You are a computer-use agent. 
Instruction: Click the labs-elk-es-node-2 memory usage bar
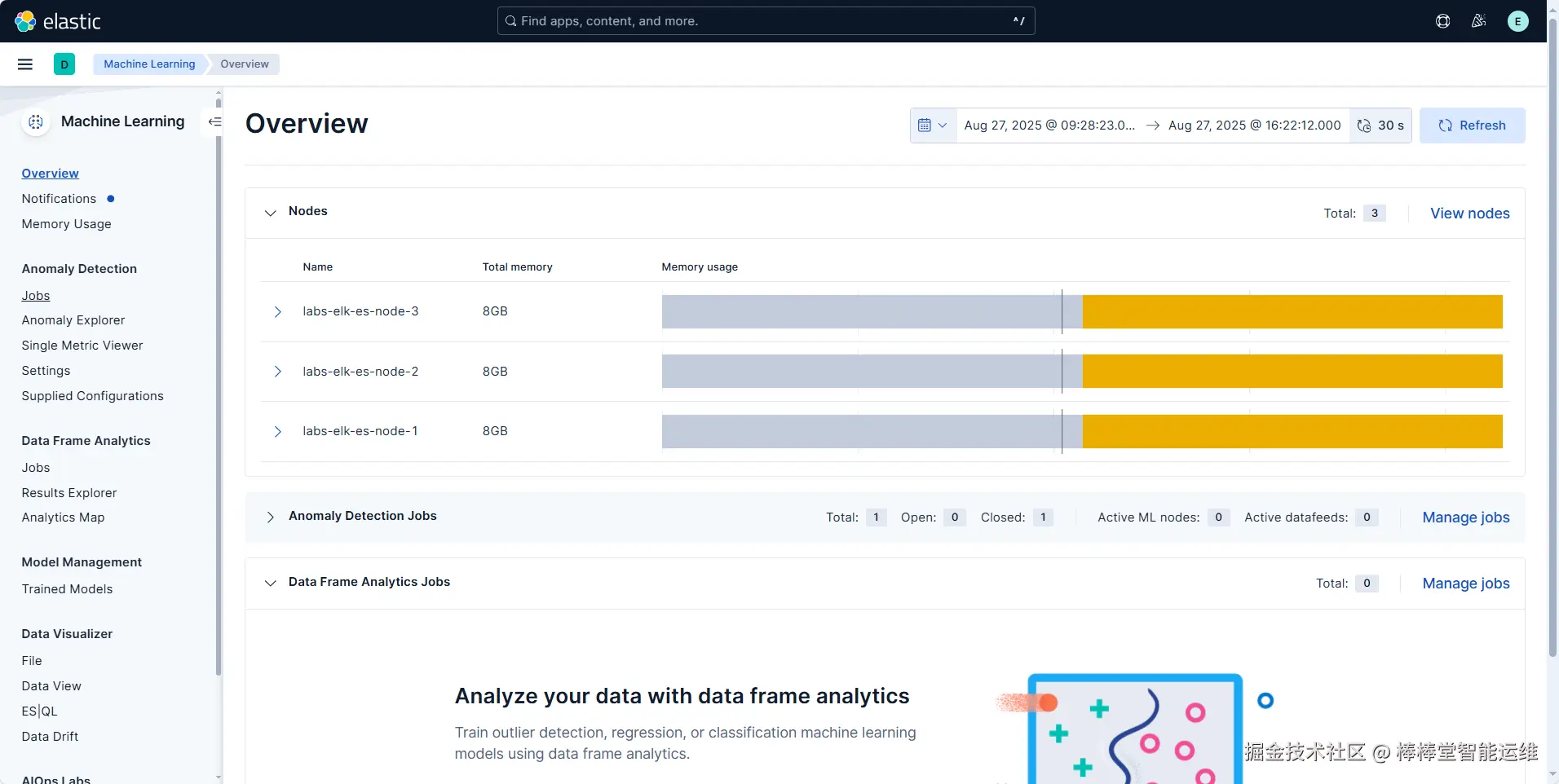tap(1082, 372)
